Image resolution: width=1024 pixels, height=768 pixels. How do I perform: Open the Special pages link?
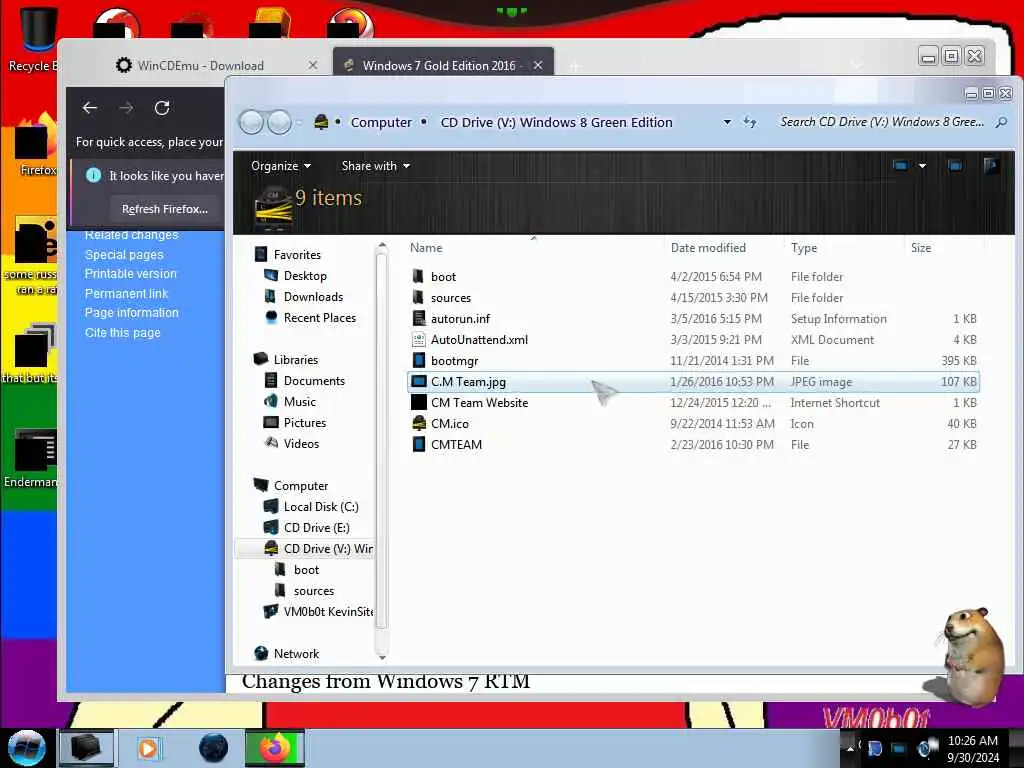pyautogui.click(x=124, y=255)
